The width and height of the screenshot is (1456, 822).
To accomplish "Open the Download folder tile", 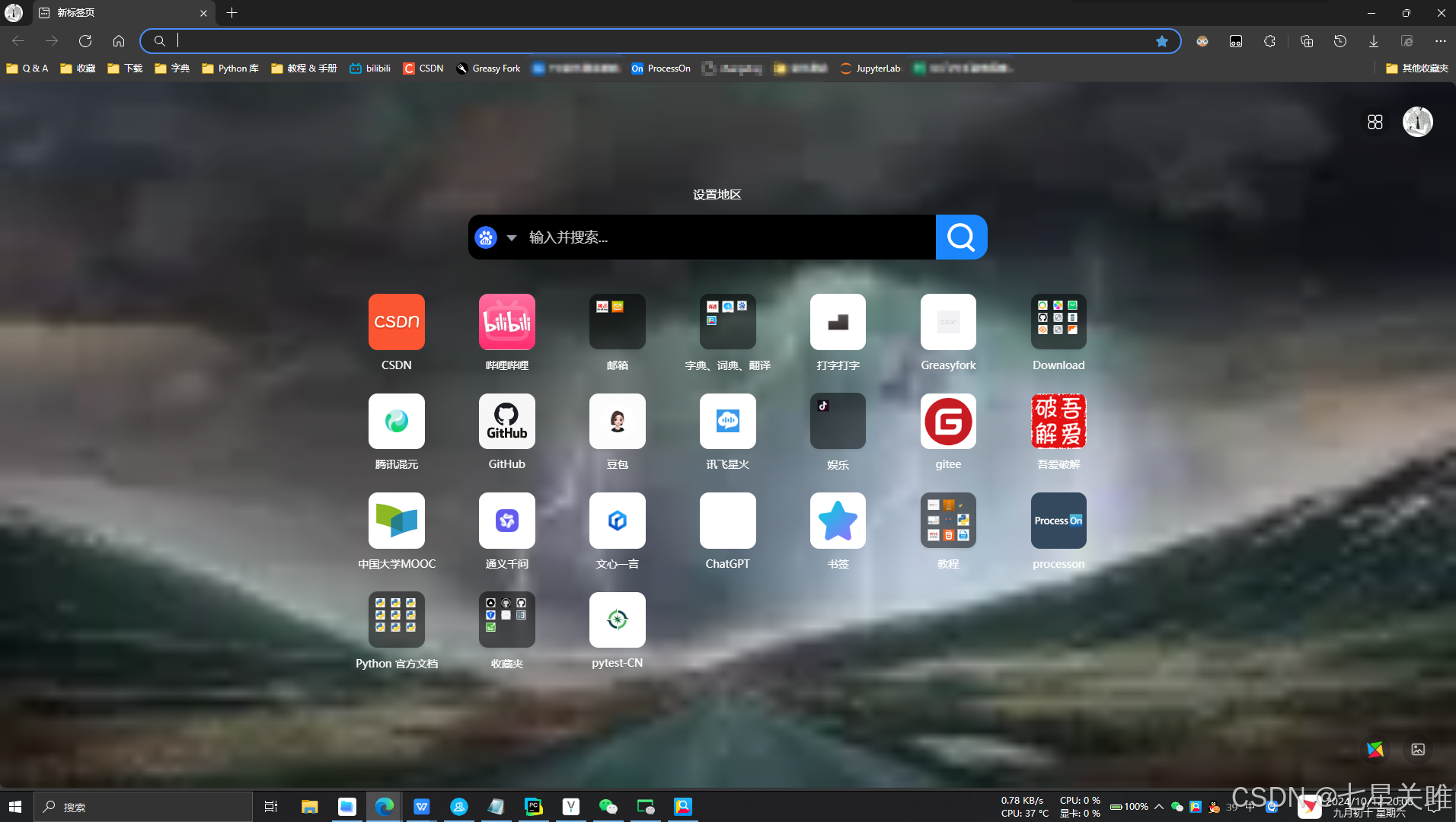I will coord(1058,322).
